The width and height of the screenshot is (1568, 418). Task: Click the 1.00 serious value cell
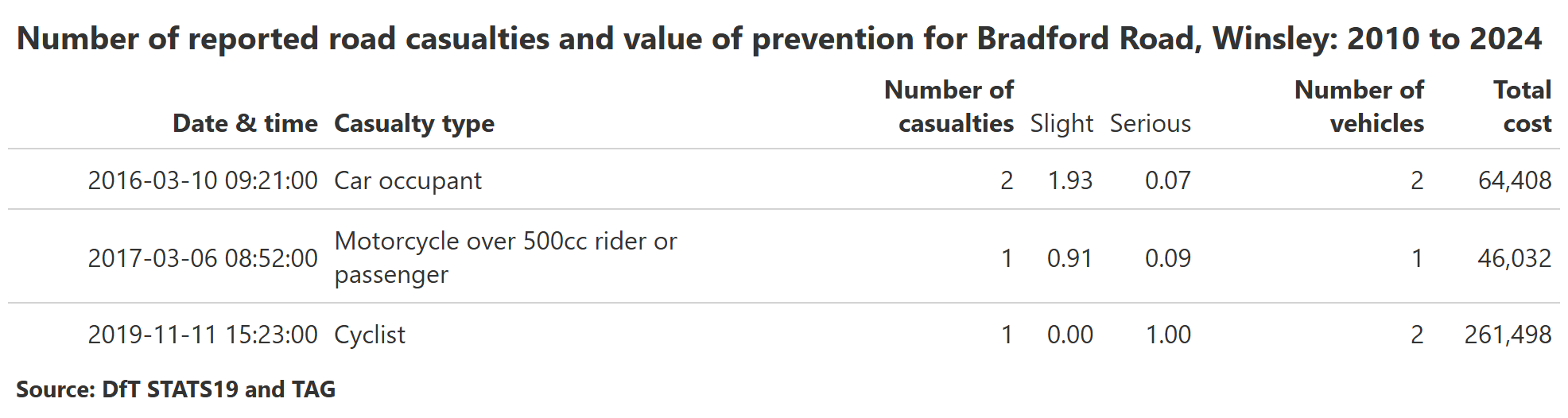click(1168, 335)
